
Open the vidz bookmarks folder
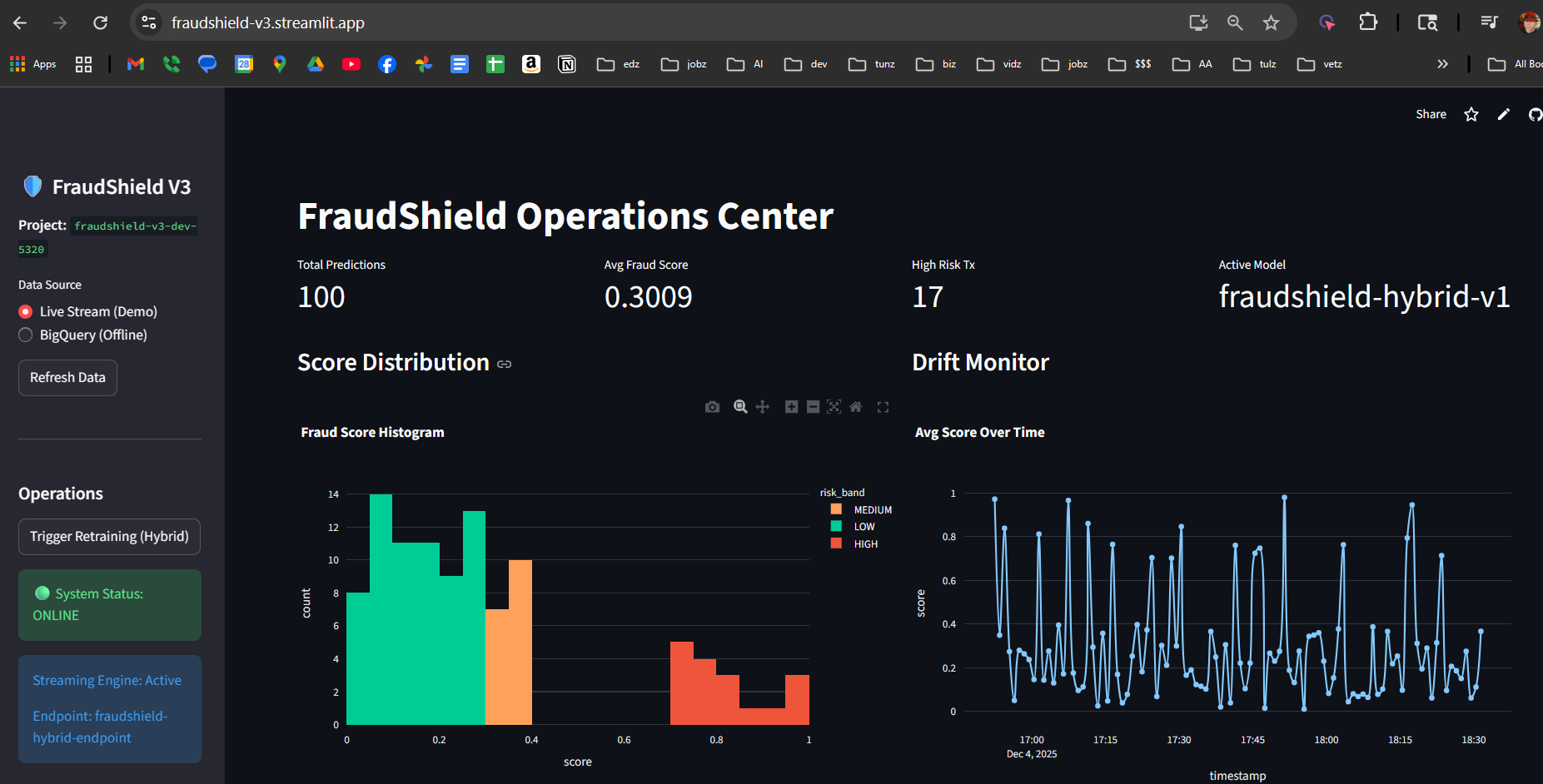[x=999, y=64]
